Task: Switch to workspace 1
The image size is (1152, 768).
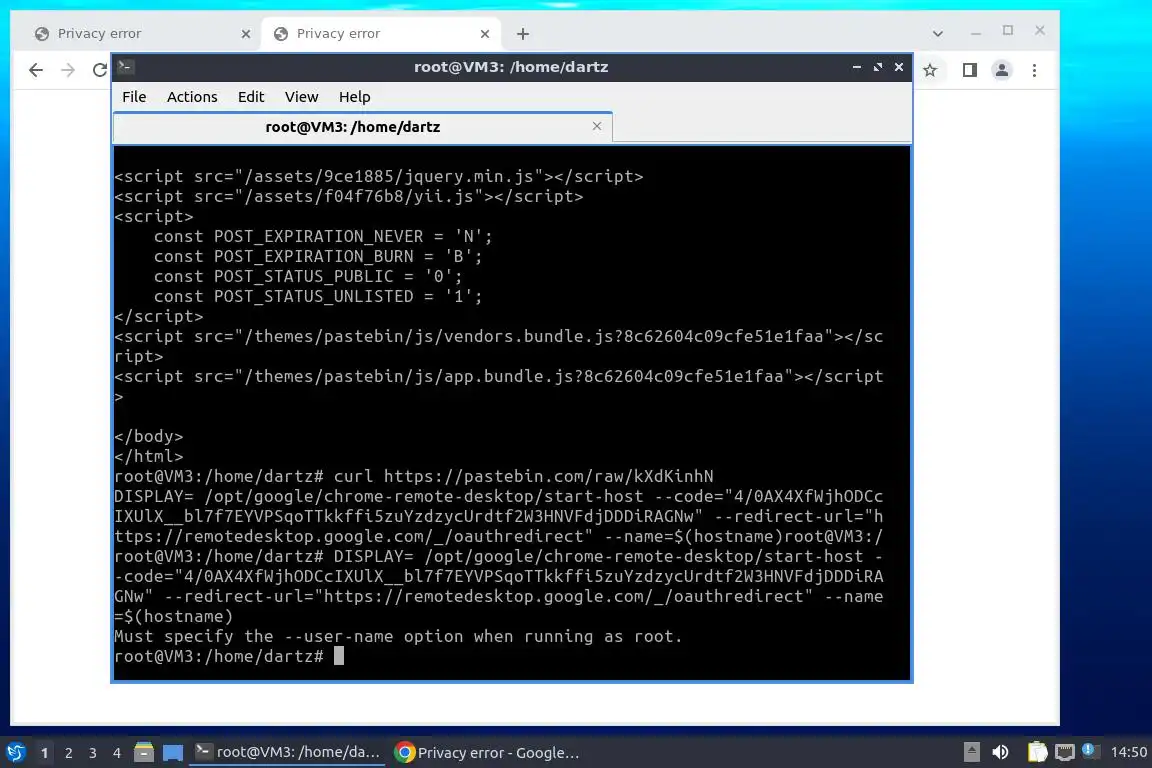Action: 45,753
